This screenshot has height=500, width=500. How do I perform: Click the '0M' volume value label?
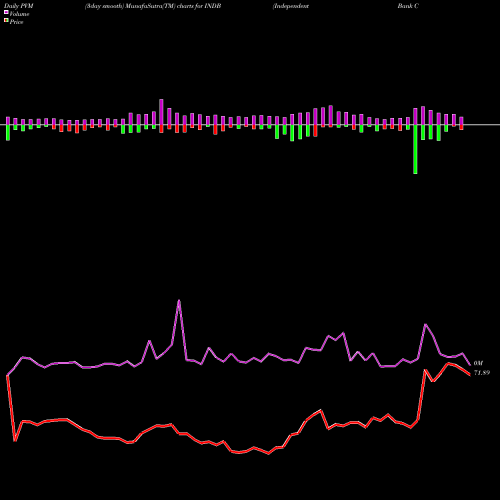478,363
